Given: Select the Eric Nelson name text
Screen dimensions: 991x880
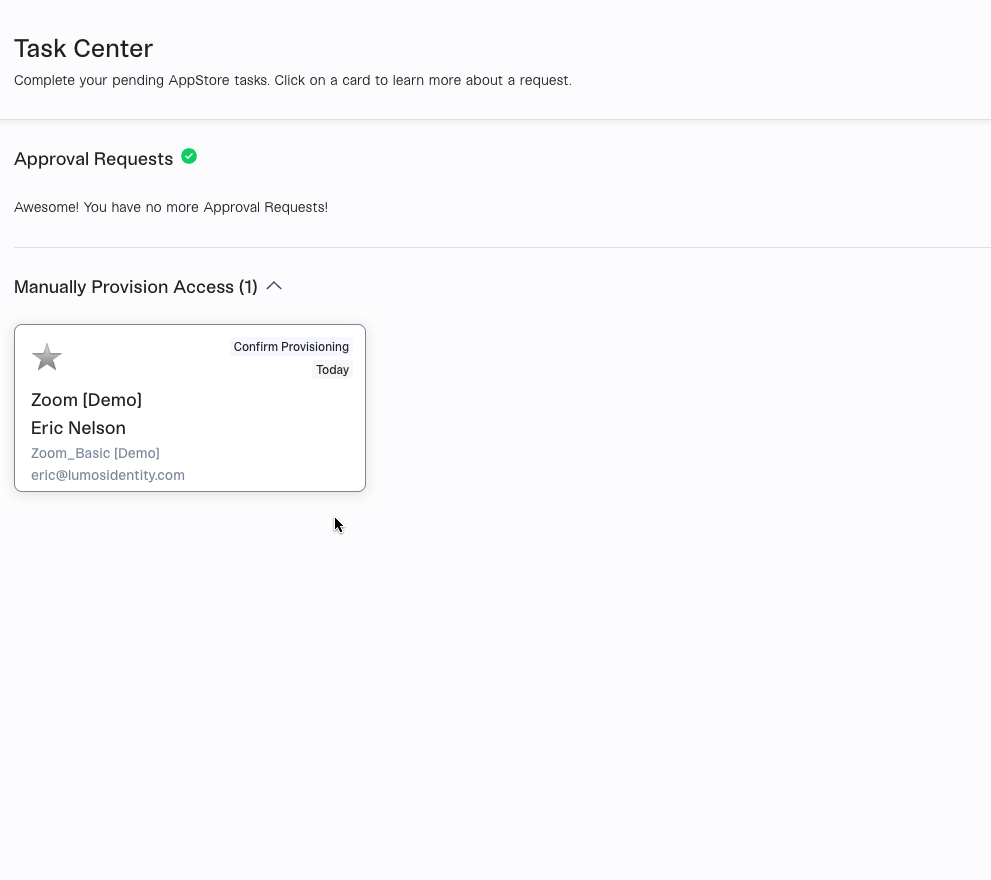Looking at the screenshot, I should (78, 428).
